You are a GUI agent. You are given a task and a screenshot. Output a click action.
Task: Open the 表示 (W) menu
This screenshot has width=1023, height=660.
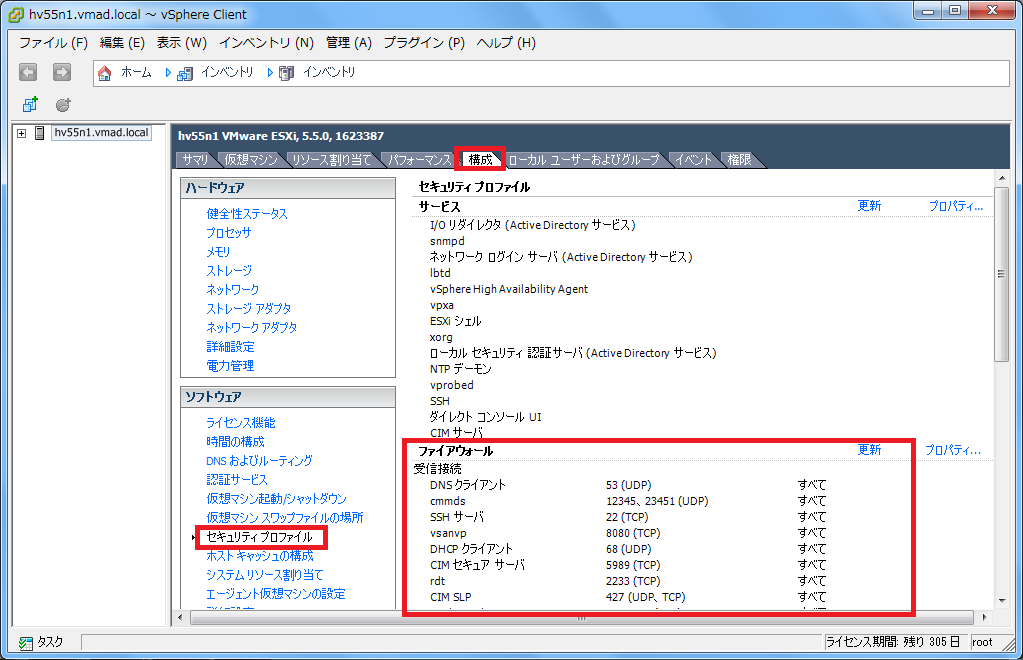pos(181,43)
